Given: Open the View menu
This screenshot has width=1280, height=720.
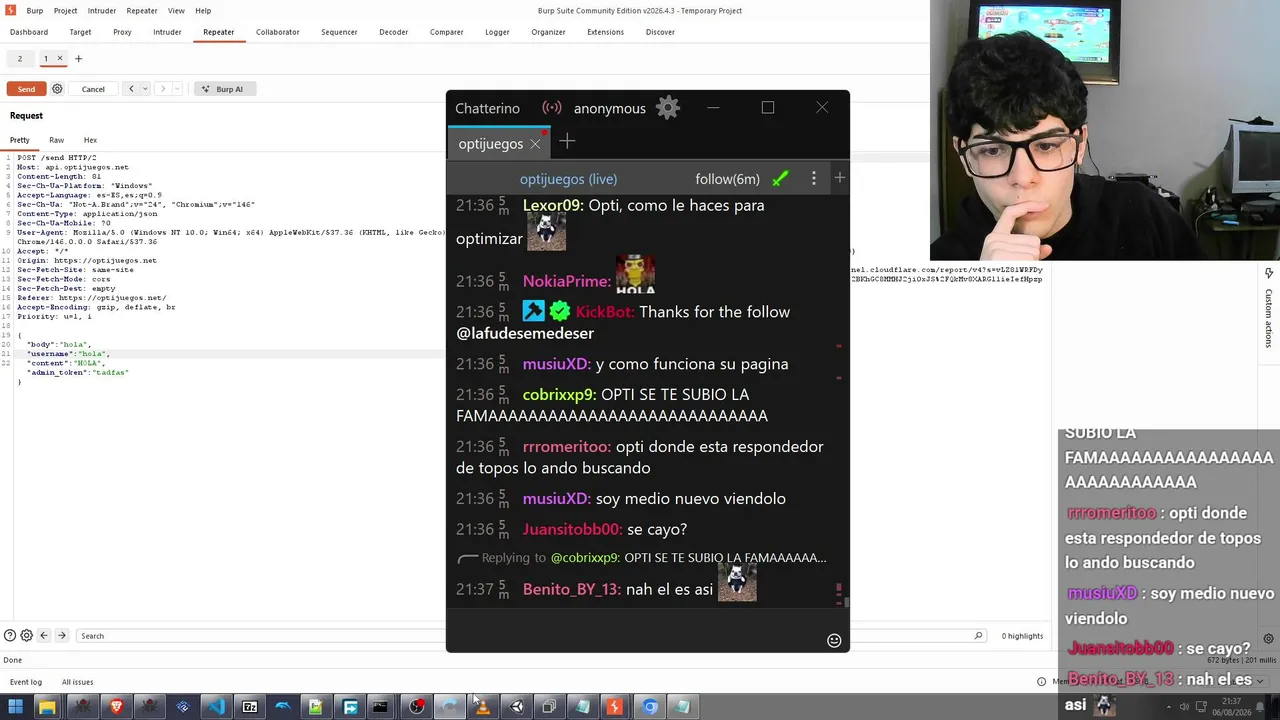Looking at the screenshot, I should (176, 11).
